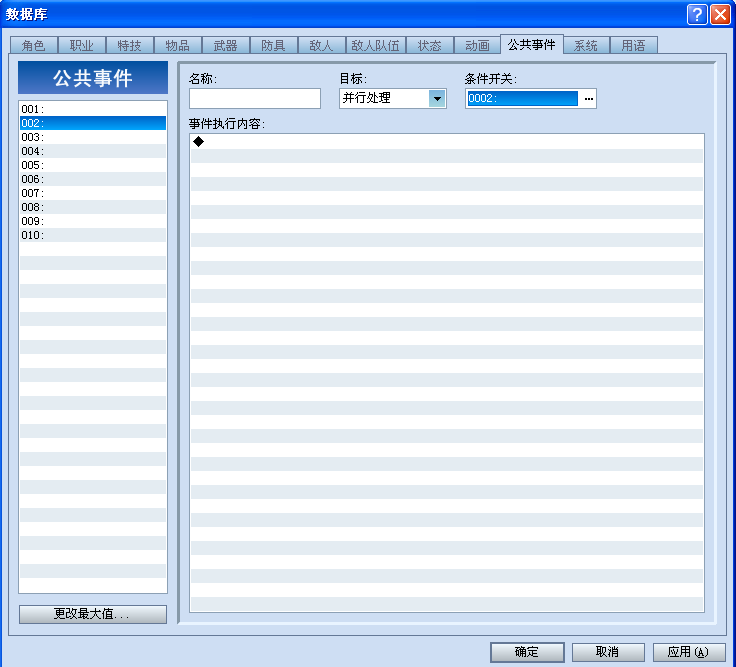Select common event 003 in list
Viewport: 736px width, 667px height.
(x=93, y=137)
